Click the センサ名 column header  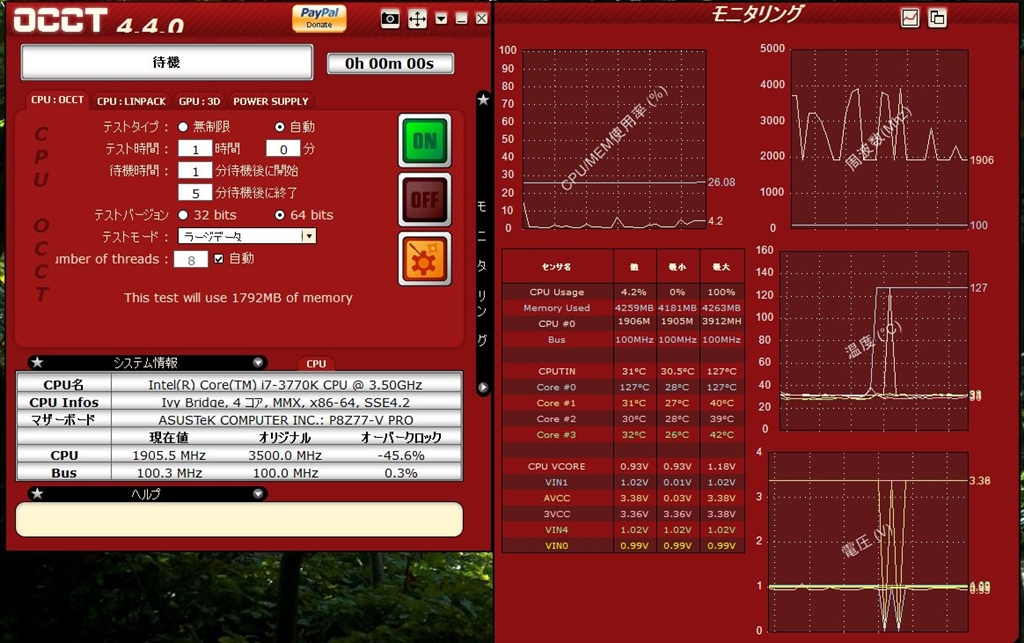pyautogui.click(x=557, y=266)
